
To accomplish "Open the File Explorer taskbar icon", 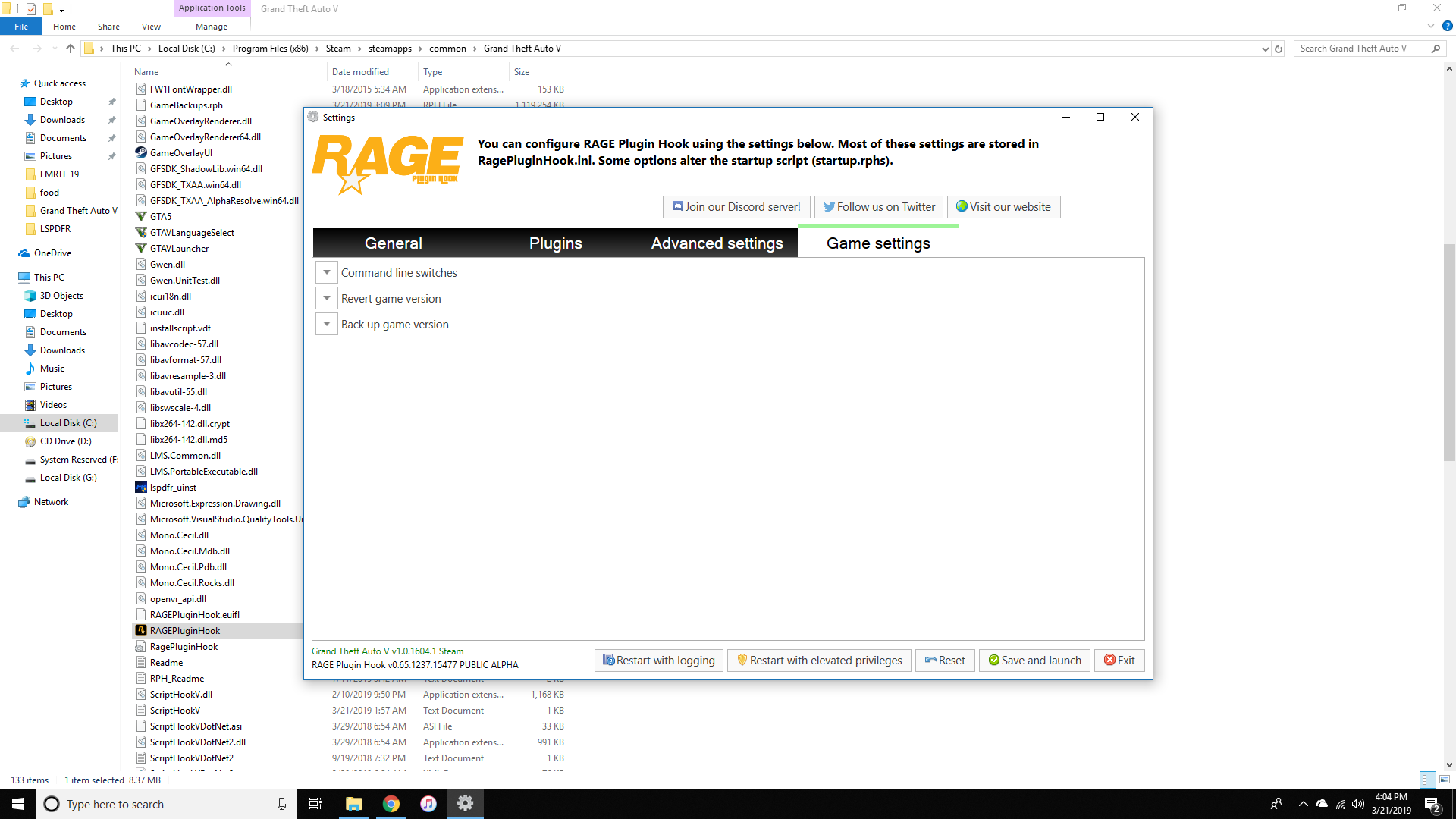I will tap(353, 804).
